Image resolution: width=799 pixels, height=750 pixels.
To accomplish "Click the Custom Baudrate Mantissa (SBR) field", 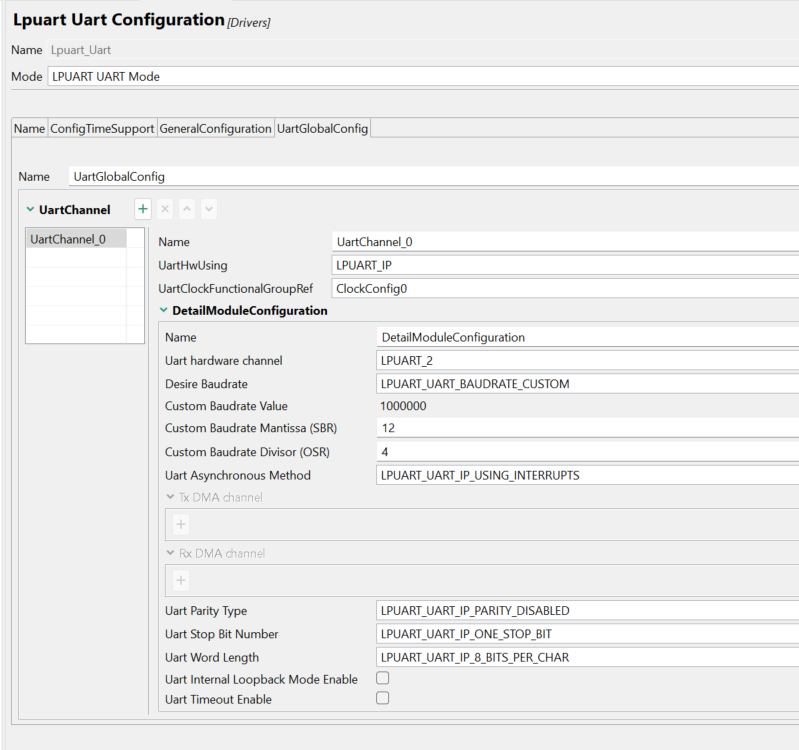I will tap(587, 428).
